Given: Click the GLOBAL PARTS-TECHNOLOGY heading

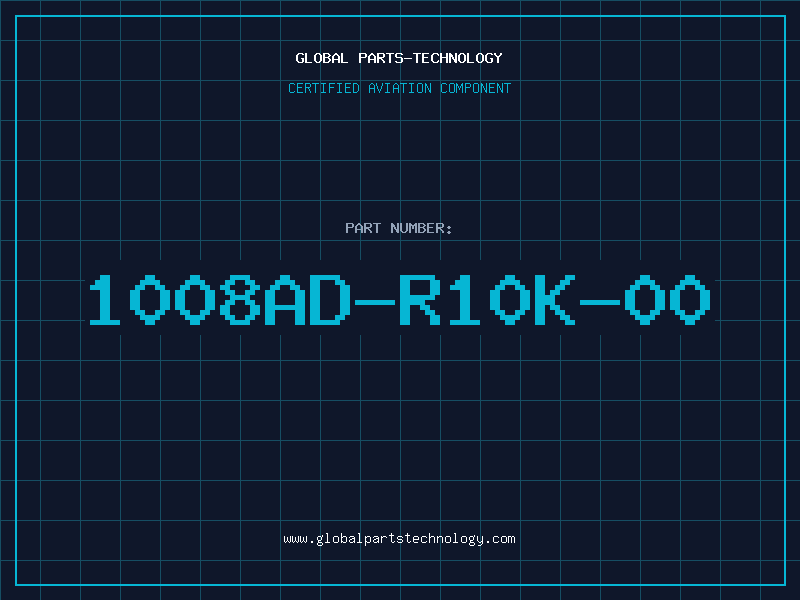Looking at the screenshot, I should [x=399, y=58].
